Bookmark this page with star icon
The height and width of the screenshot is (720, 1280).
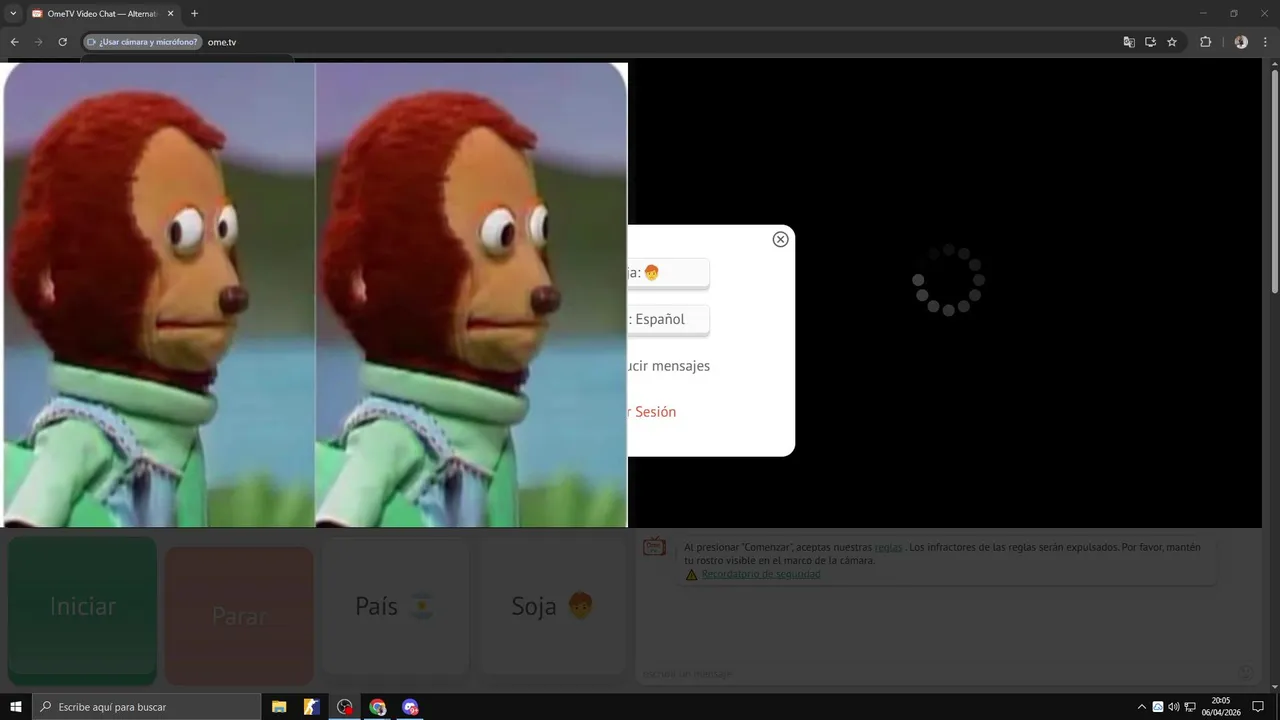[x=1172, y=42]
